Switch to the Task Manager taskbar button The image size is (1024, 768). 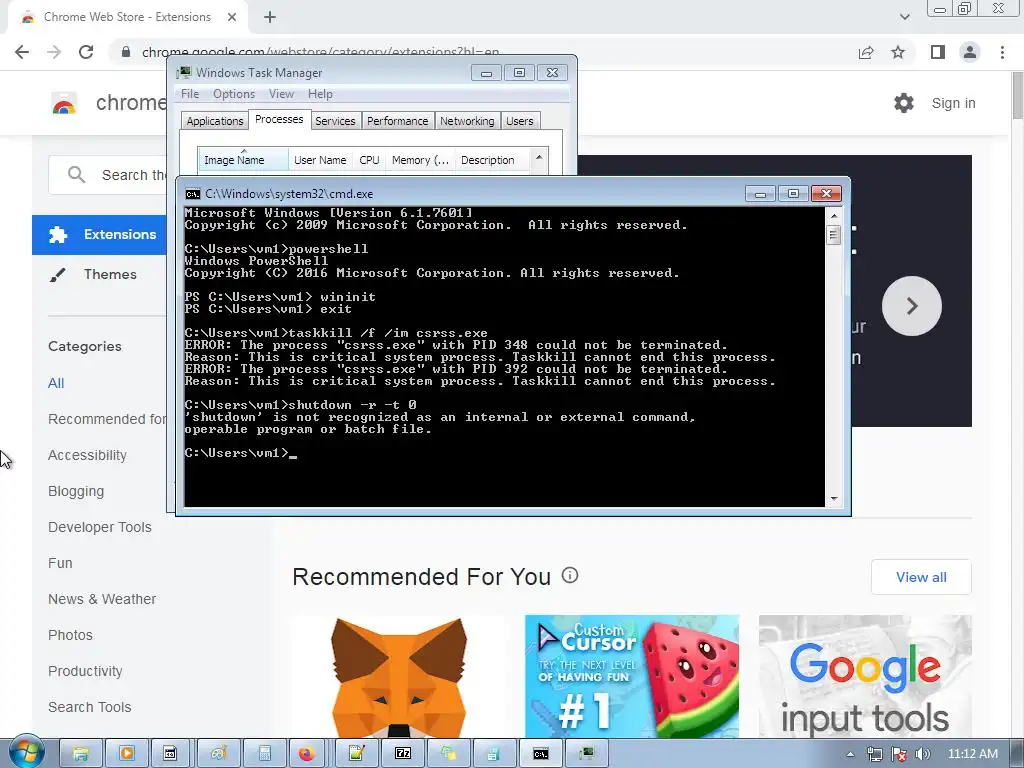pos(586,754)
